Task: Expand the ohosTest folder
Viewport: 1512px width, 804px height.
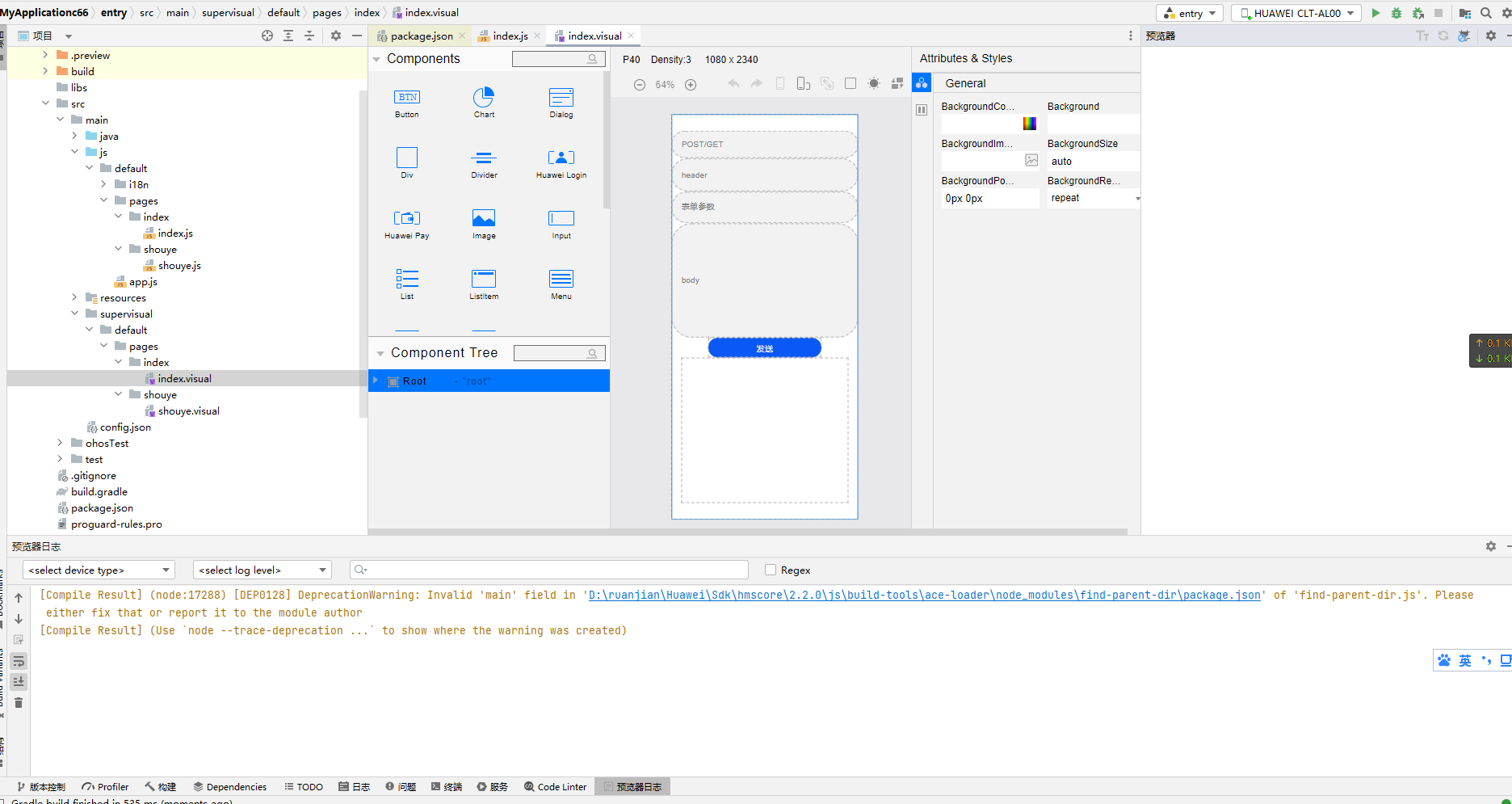Action: pos(60,443)
